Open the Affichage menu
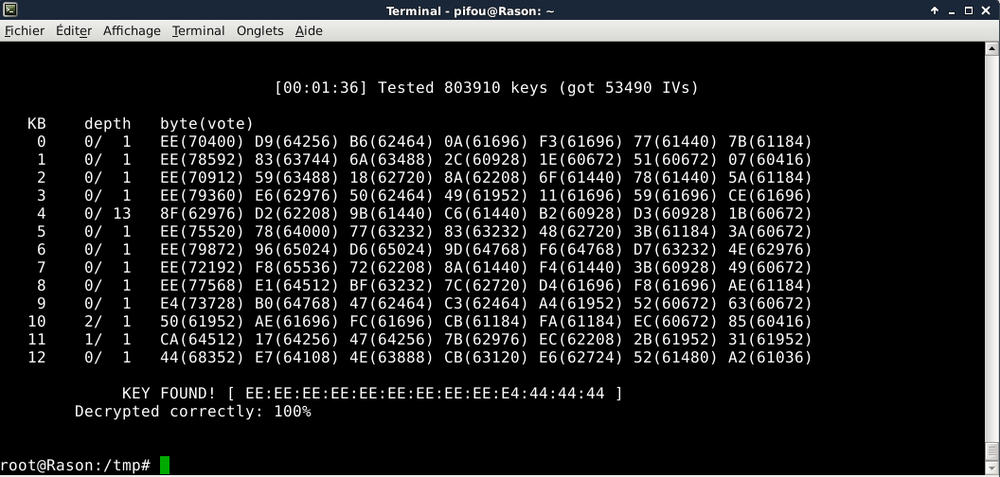This screenshot has width=1000, height=477. pos(131,31)
